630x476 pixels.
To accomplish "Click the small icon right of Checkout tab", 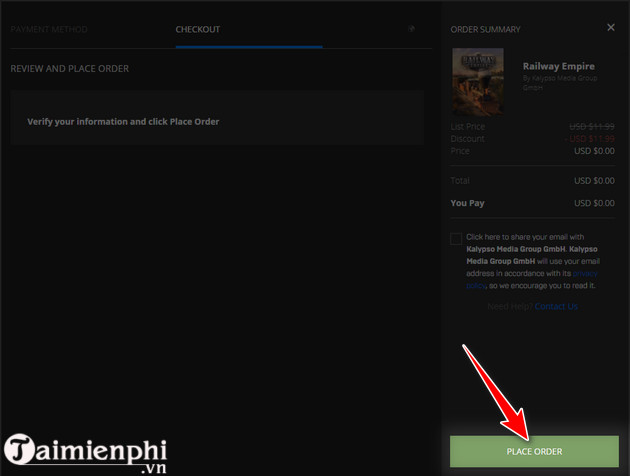I will [x=411, y=29].
